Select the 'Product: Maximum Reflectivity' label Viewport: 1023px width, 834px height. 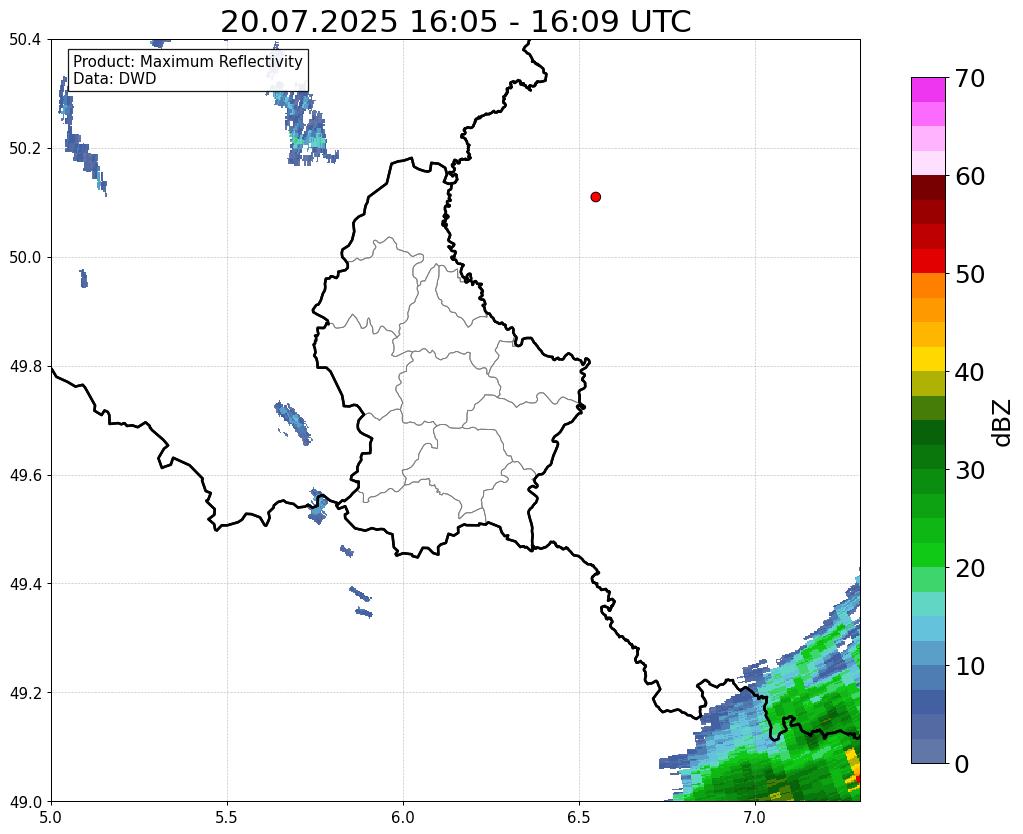pos(188,61)
